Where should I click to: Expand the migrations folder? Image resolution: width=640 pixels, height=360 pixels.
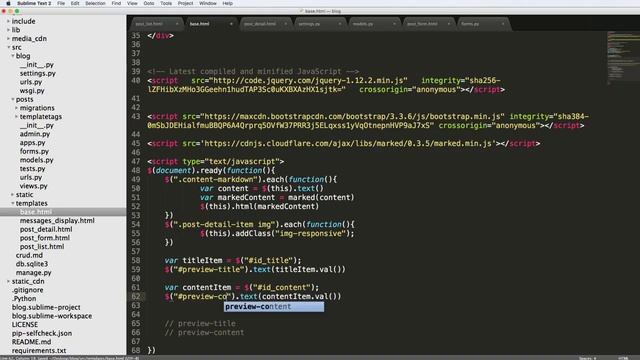coord(16,108)
